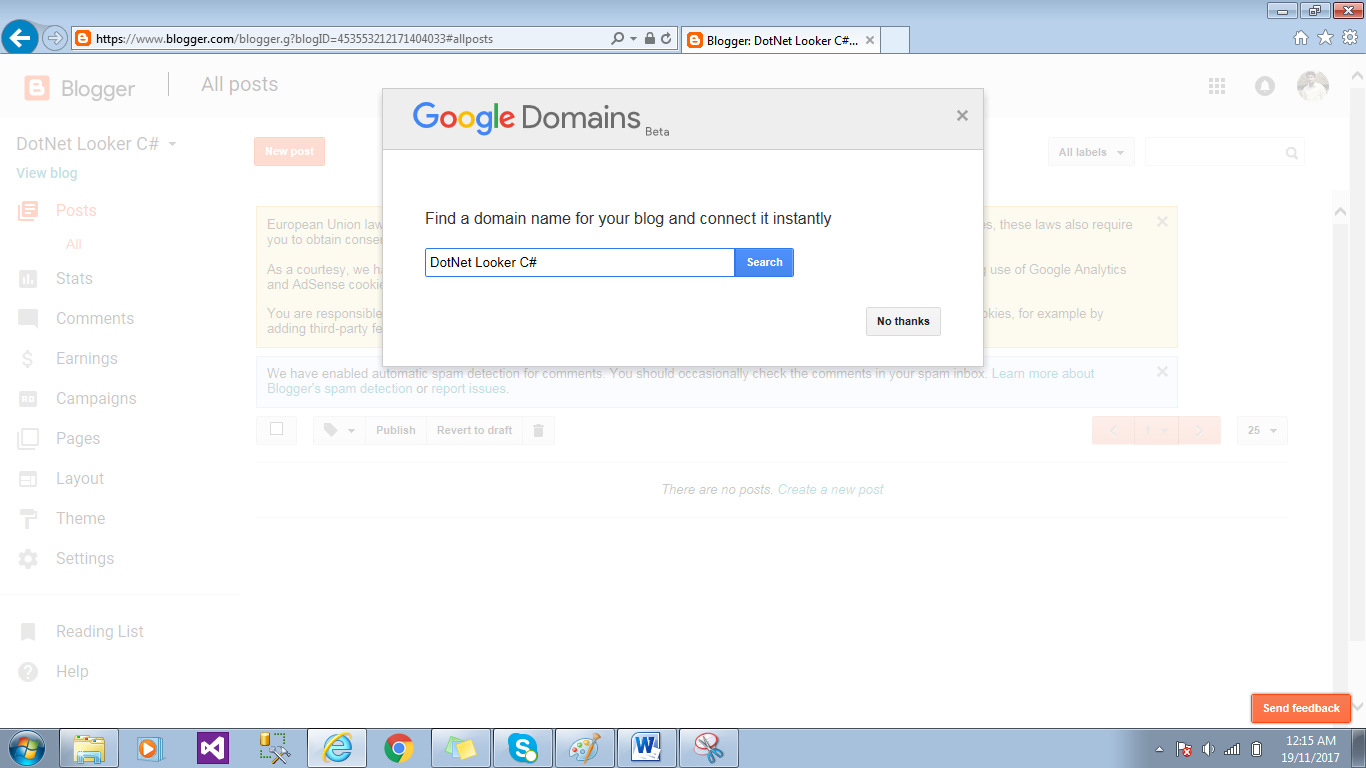Open Reading List in the sidebar
Viewport: 1366px width, 768px height.
100,631
